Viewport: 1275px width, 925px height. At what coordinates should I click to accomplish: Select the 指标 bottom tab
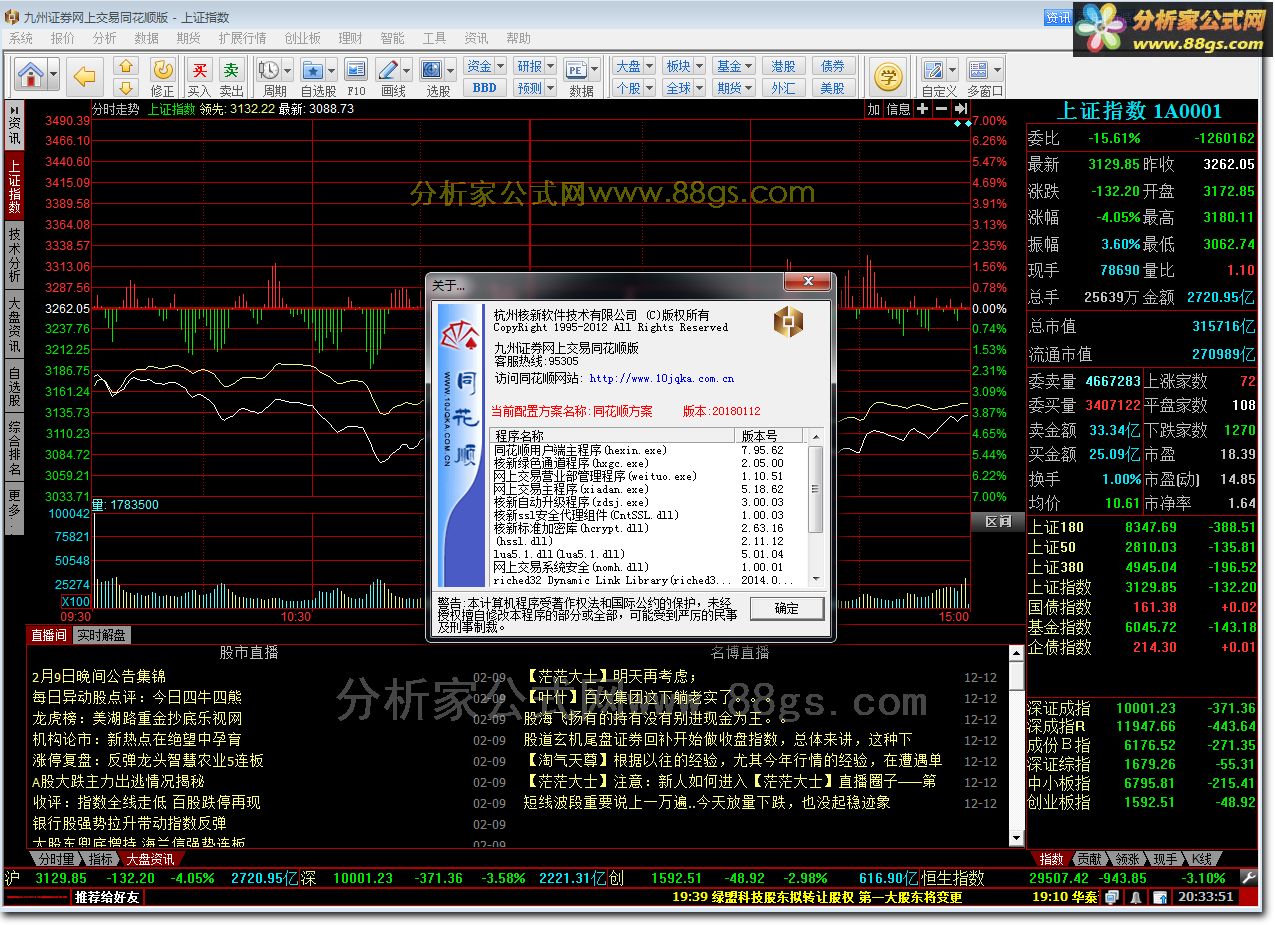(x=100, y=858)
